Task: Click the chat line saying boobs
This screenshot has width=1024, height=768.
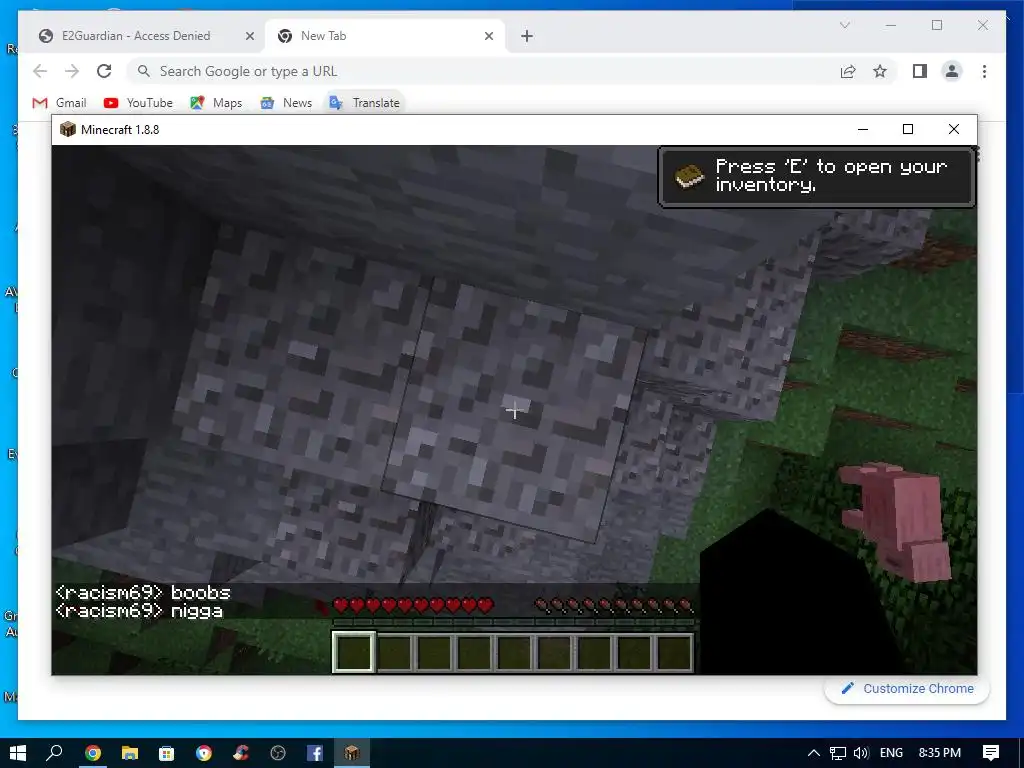Action: click(143, 592)
